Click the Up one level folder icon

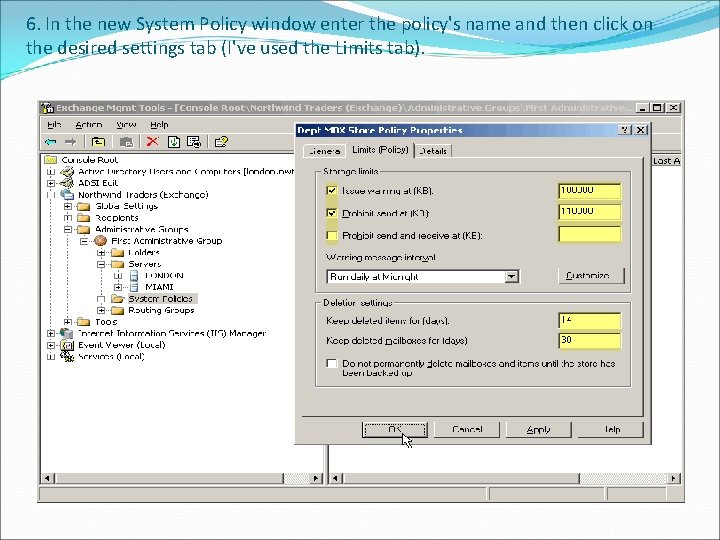[x=98, y=142]
